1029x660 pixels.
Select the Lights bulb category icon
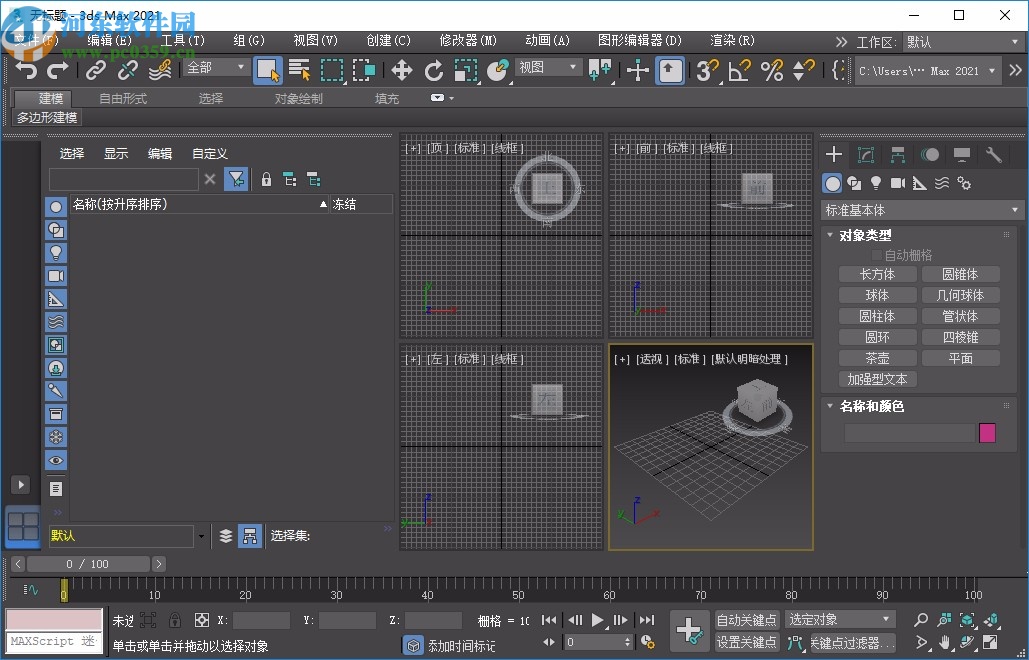pyautogui.click(x=877, y=183)
